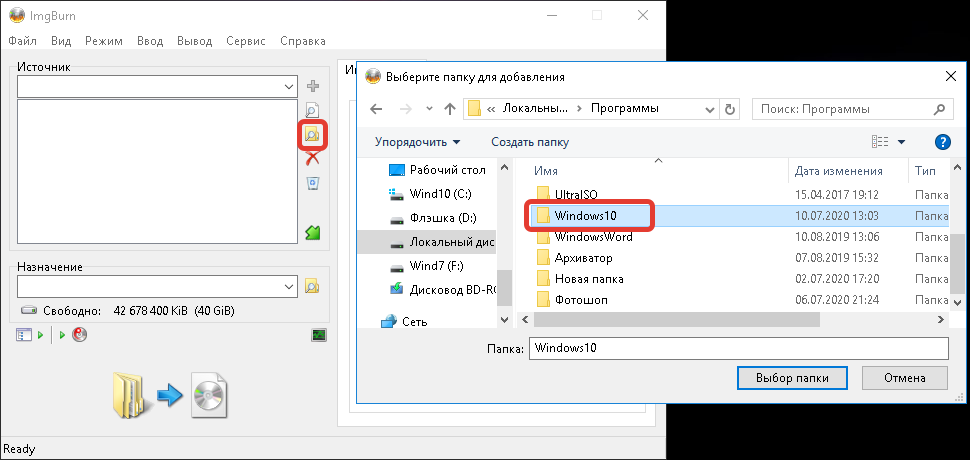Screen dimensions: 970x460
Task: Open the Вывод menu
Action: pyautogui.click(x=194, y=41)
